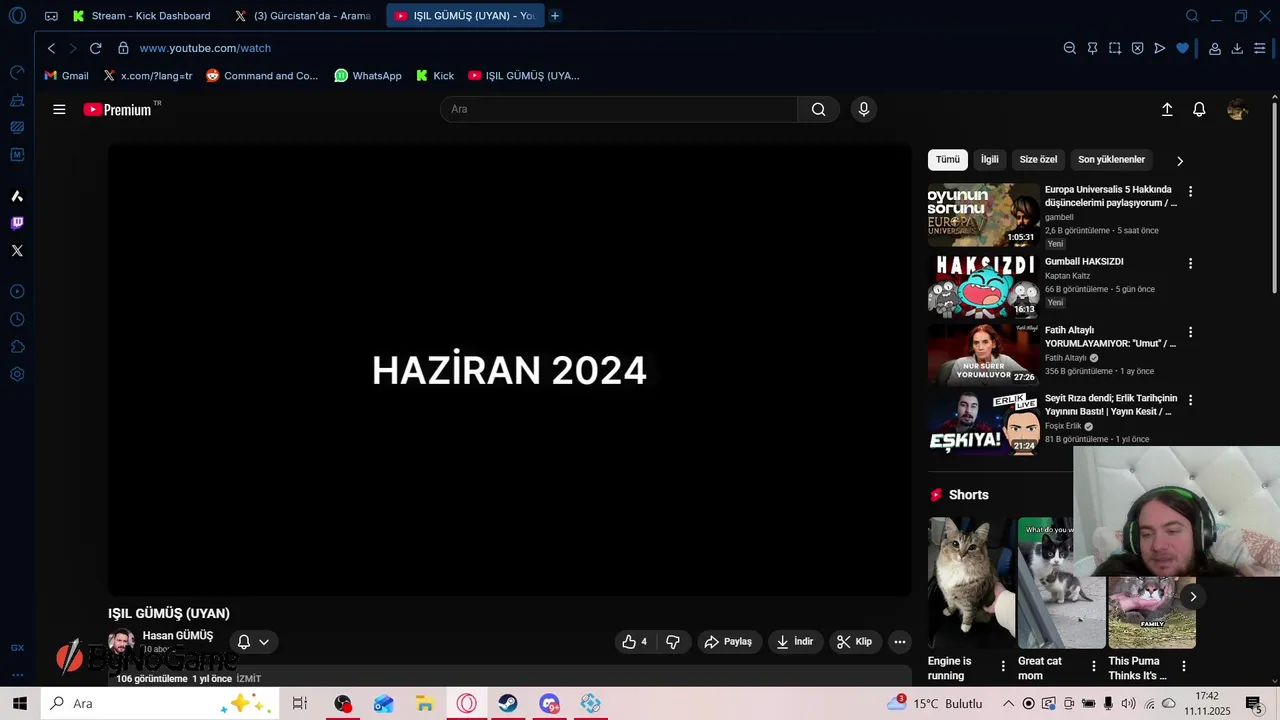
Task: Select the İlgili filter chip
Action: [x=990, y=160]
